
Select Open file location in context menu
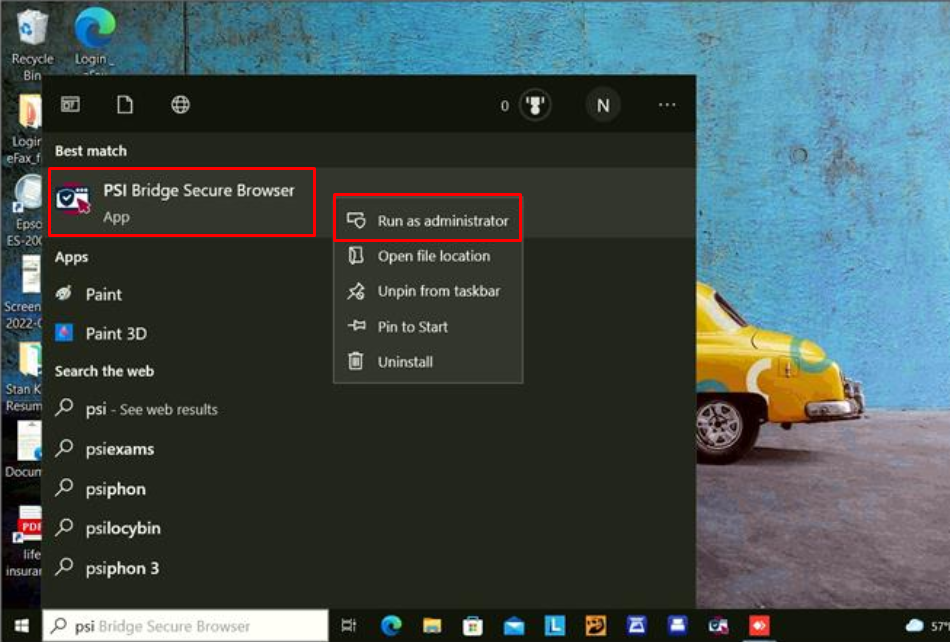tap(428, 256)
